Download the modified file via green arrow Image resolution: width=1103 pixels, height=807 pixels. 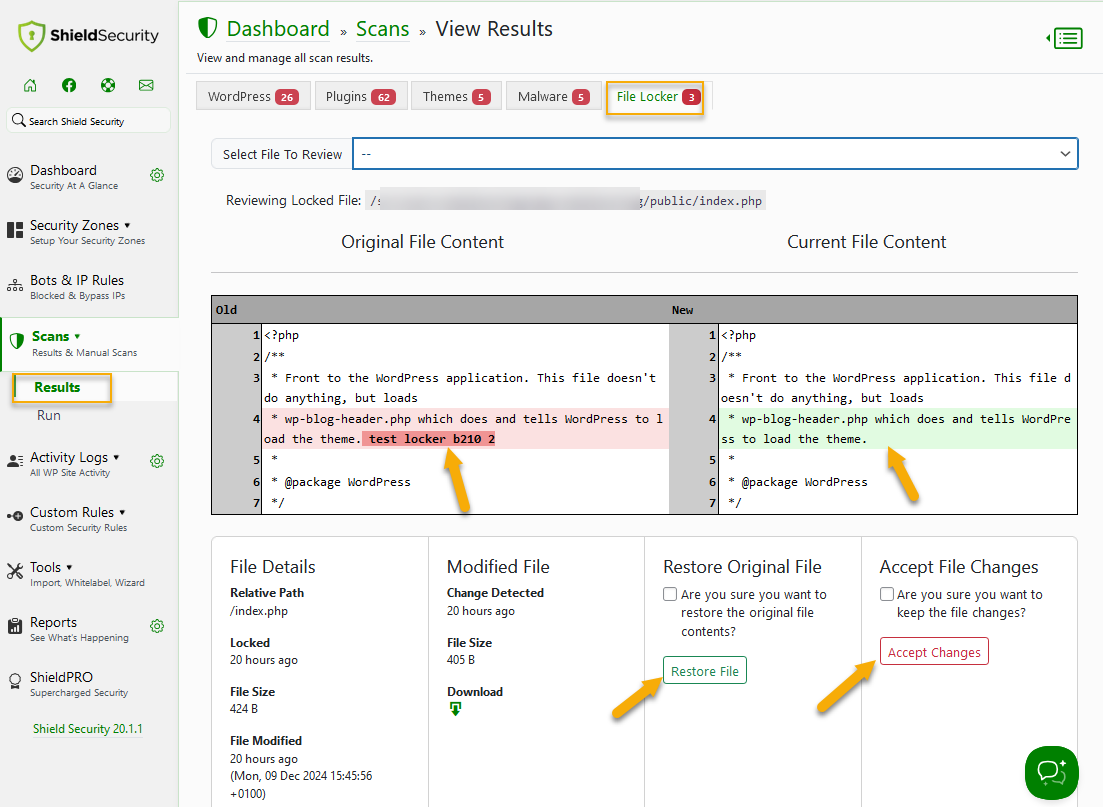(456, 709)
